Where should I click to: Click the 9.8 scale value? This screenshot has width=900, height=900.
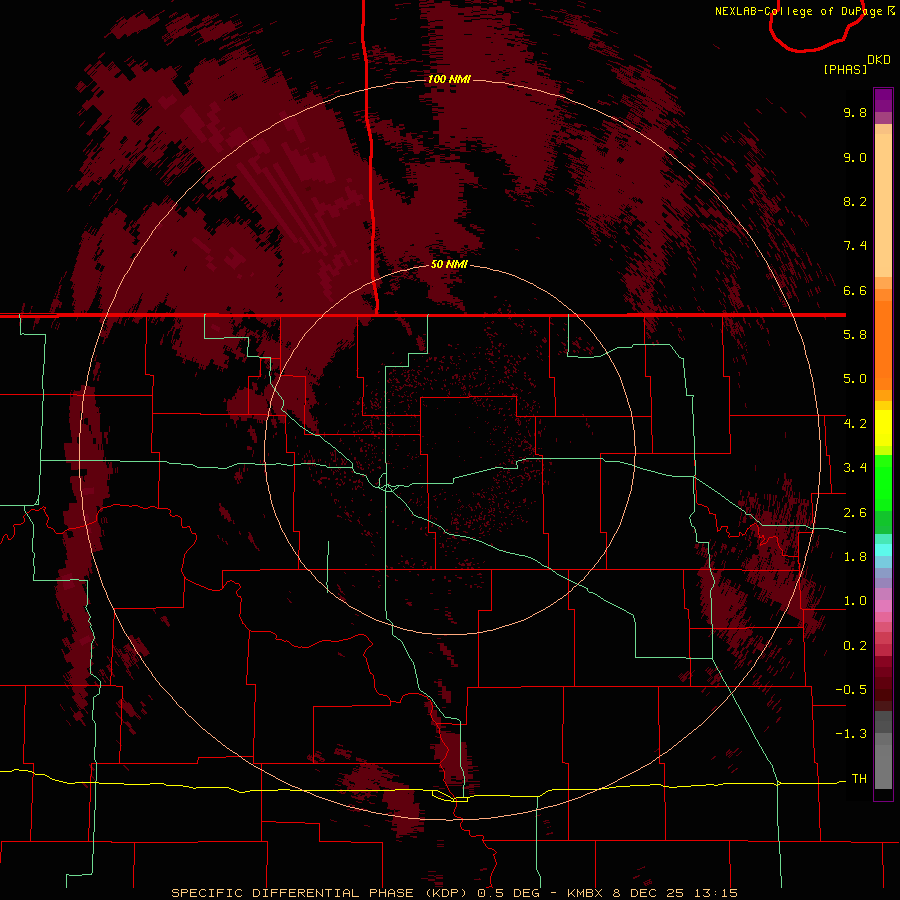click(855, 112)
